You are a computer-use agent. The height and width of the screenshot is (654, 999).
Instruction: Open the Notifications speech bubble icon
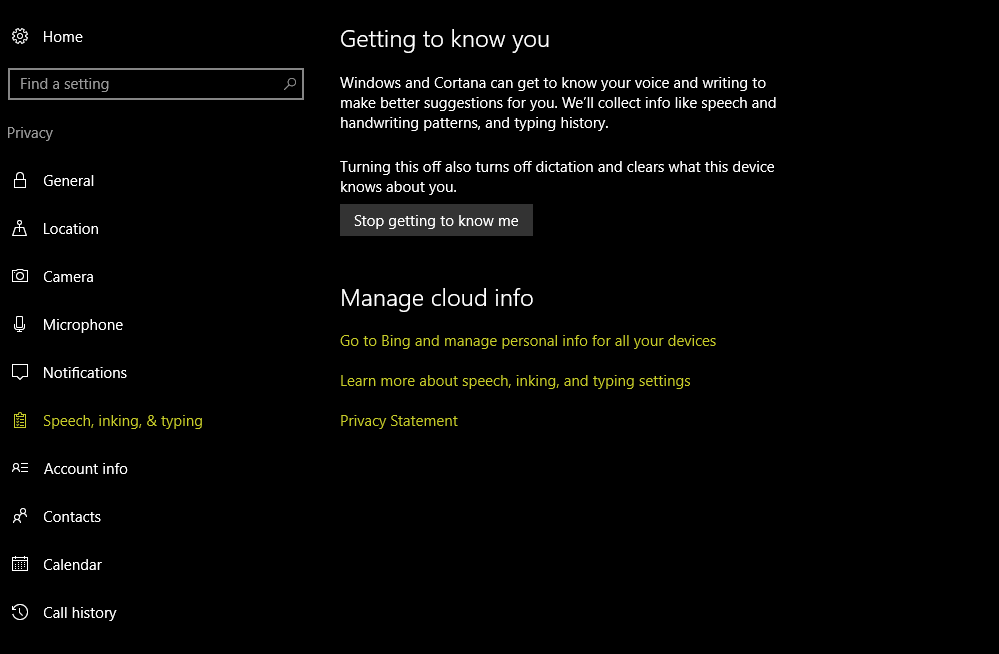click(20, 372)
